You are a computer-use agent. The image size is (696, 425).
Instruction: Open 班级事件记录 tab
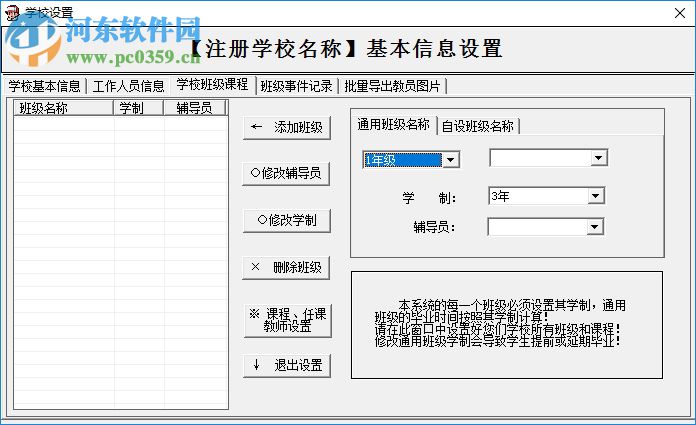(x=297, y=86)
